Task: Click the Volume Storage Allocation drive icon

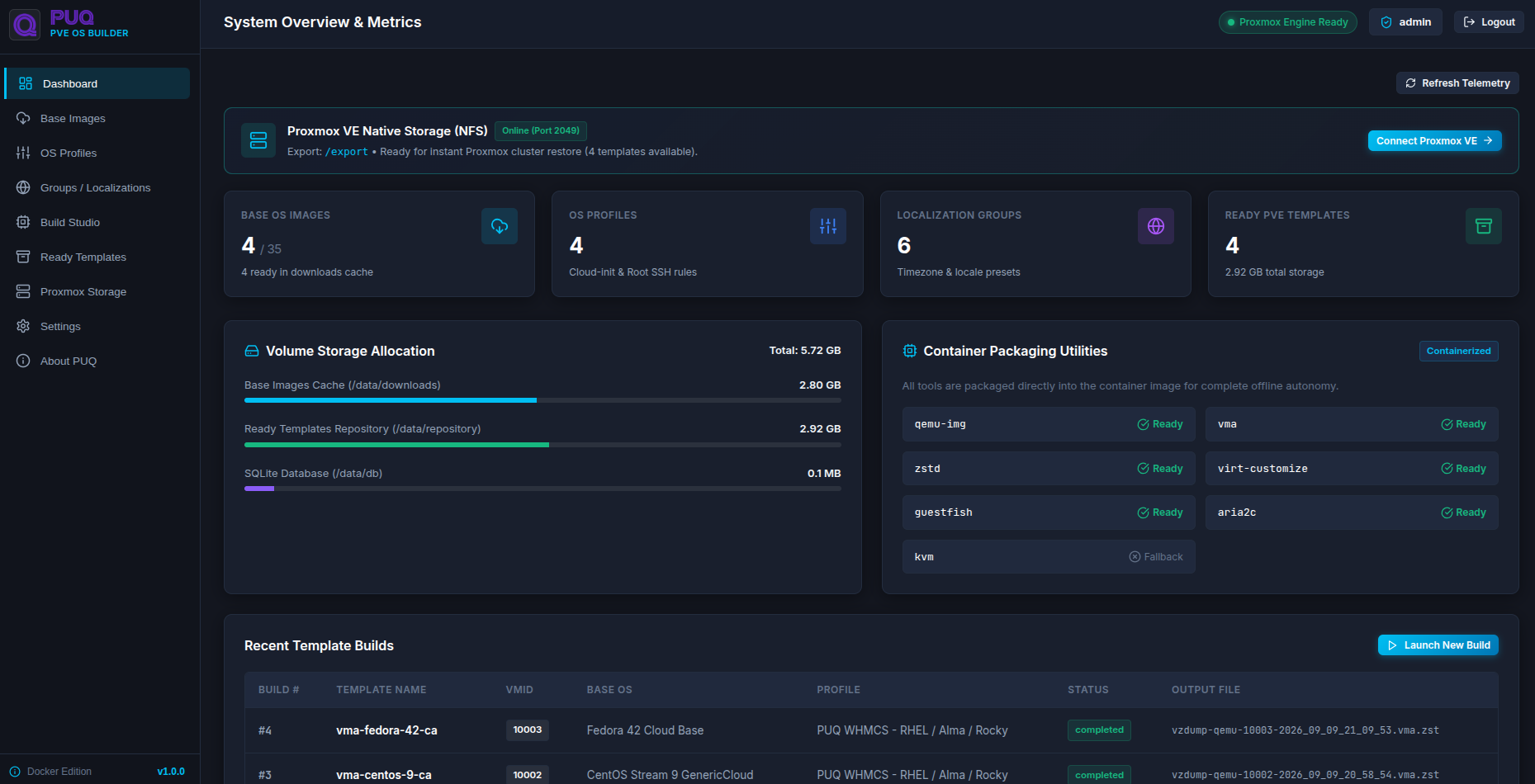Action: click(252, 352)
